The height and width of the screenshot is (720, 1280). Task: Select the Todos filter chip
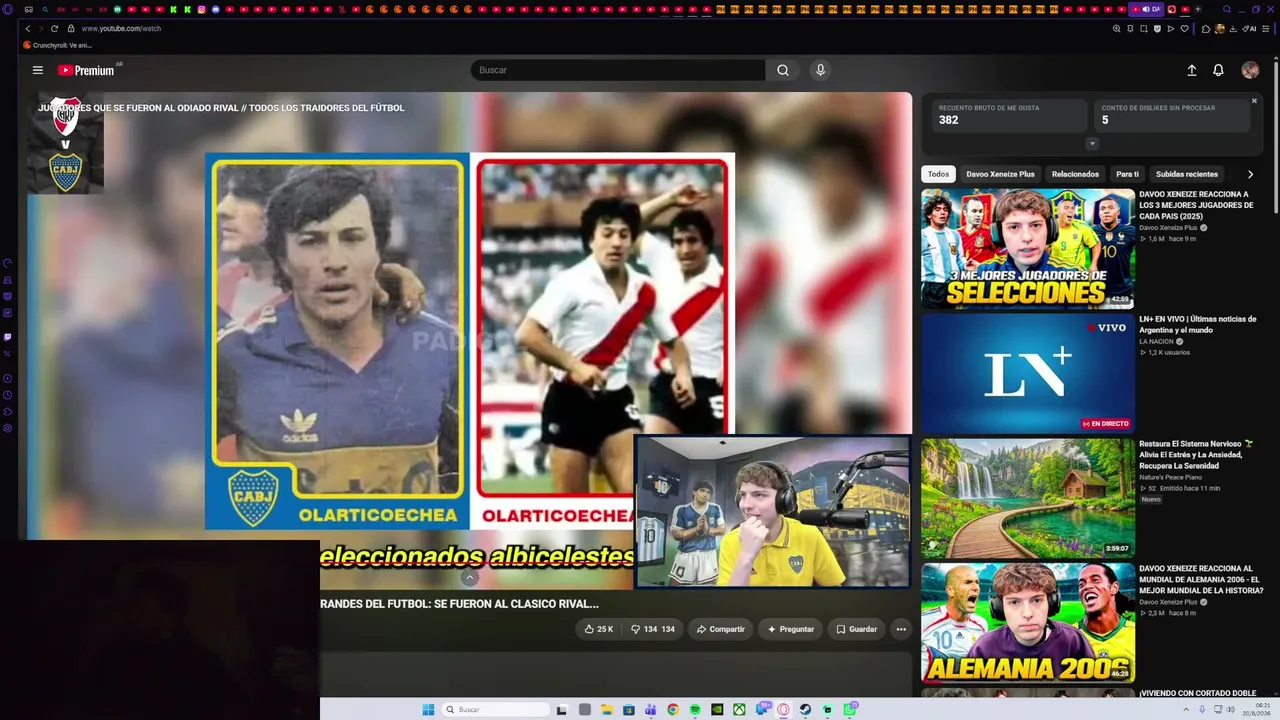click(x=938, y=174)
